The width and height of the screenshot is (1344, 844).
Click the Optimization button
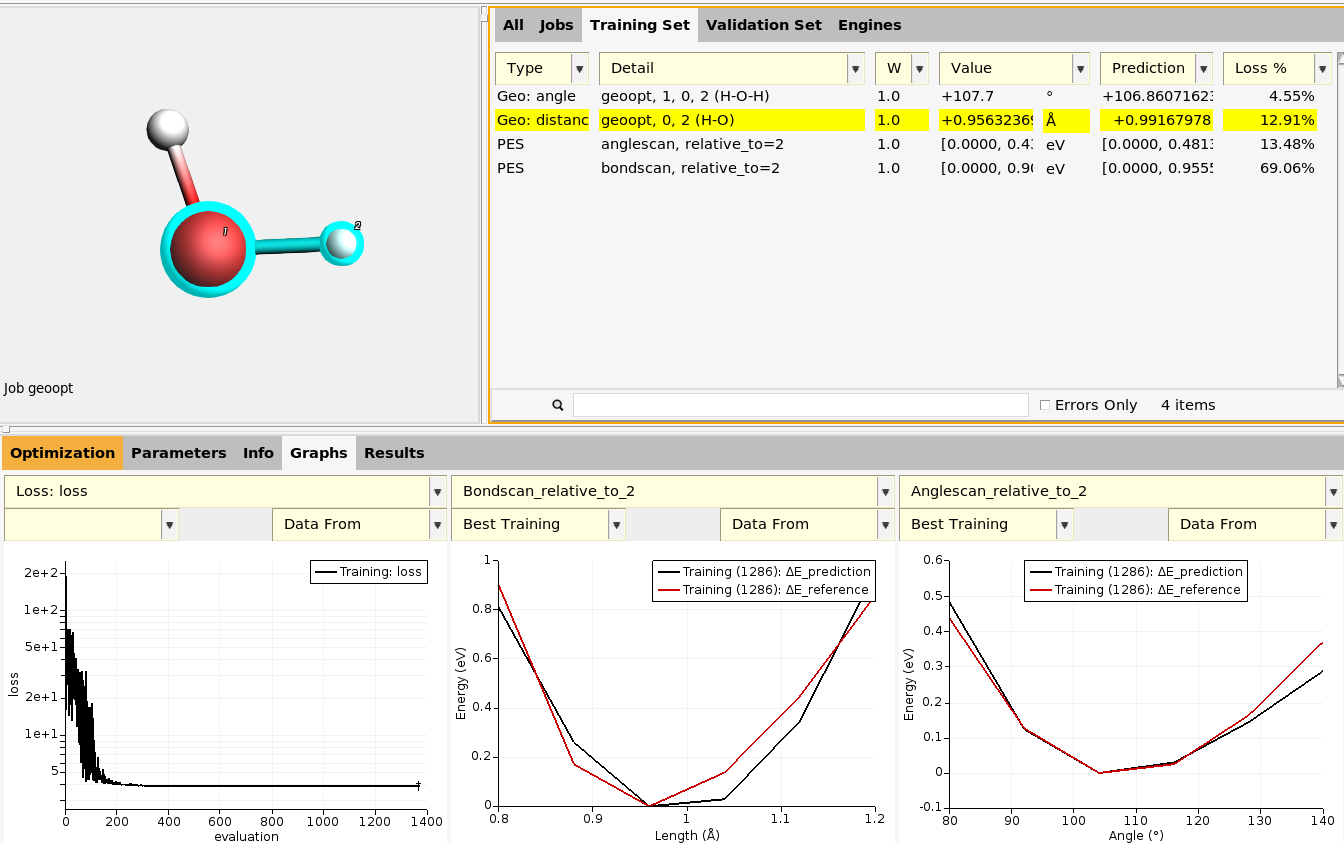tap(63, 453)
